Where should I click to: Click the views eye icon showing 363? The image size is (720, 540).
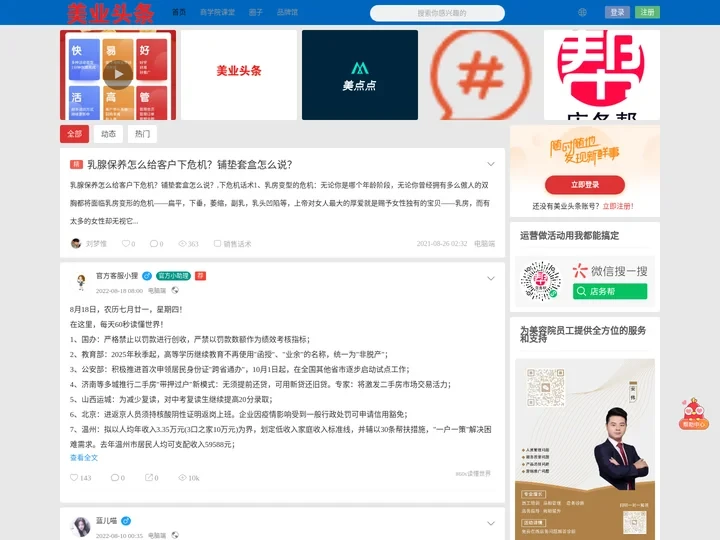tap(182, 243)
